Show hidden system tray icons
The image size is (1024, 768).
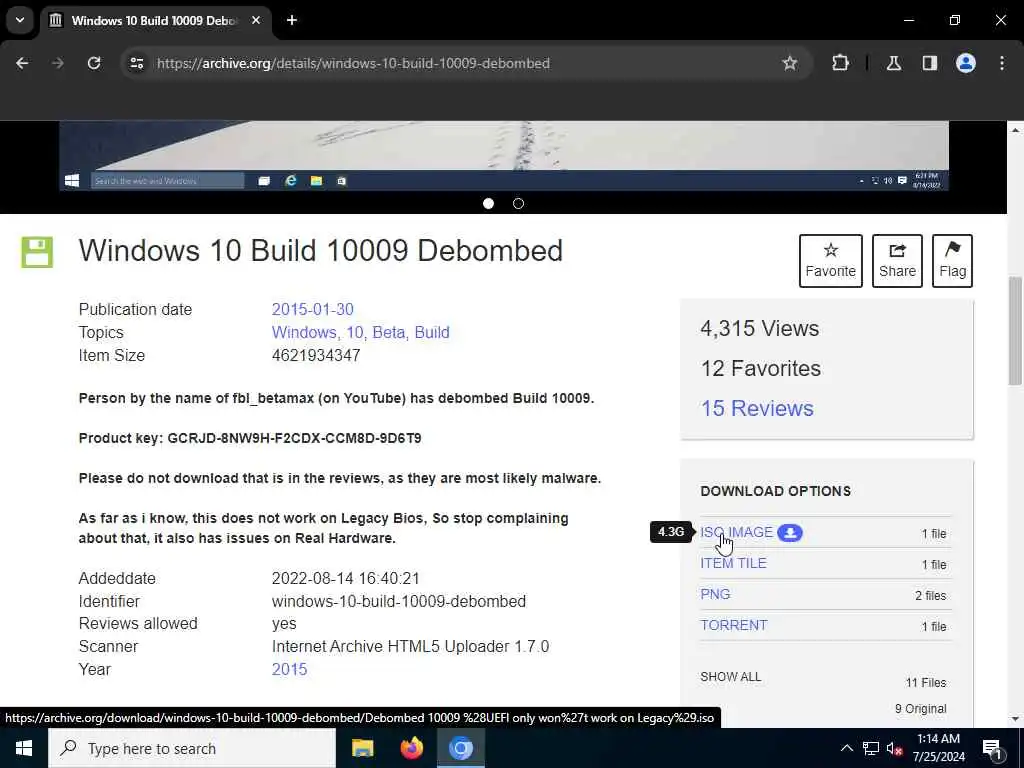[846, 748]
